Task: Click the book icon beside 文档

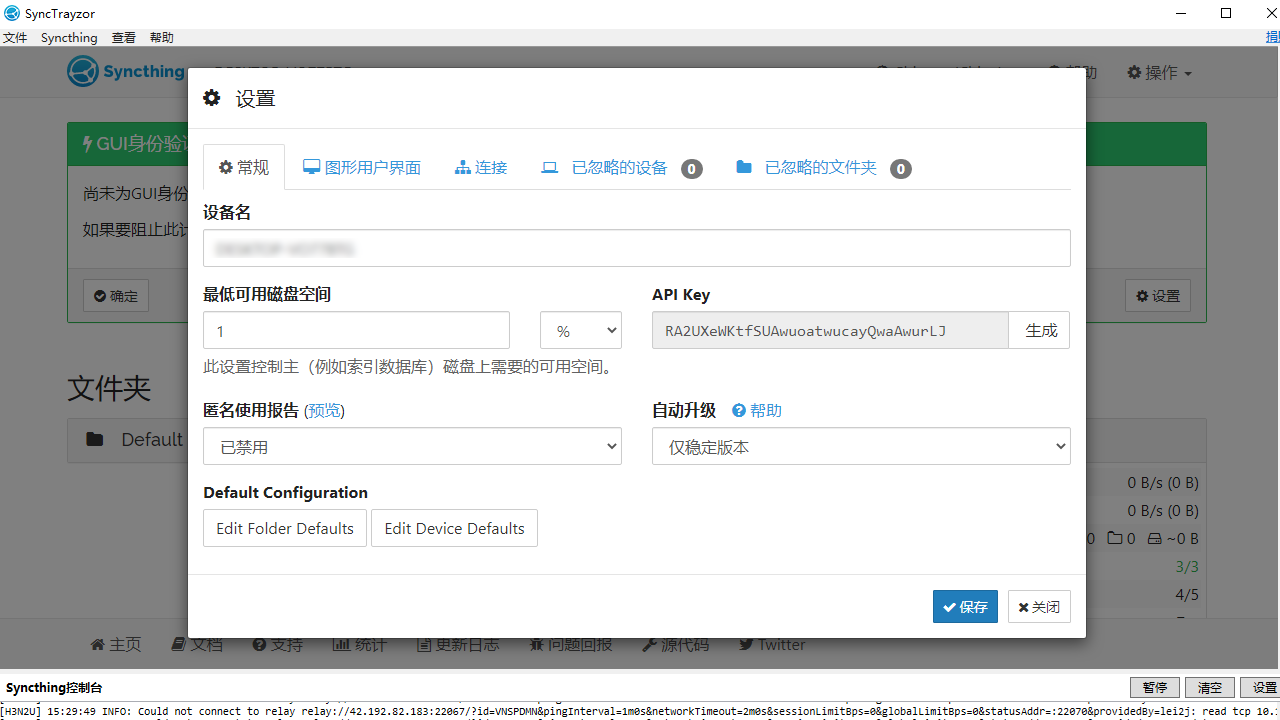Action: [180, 644]
